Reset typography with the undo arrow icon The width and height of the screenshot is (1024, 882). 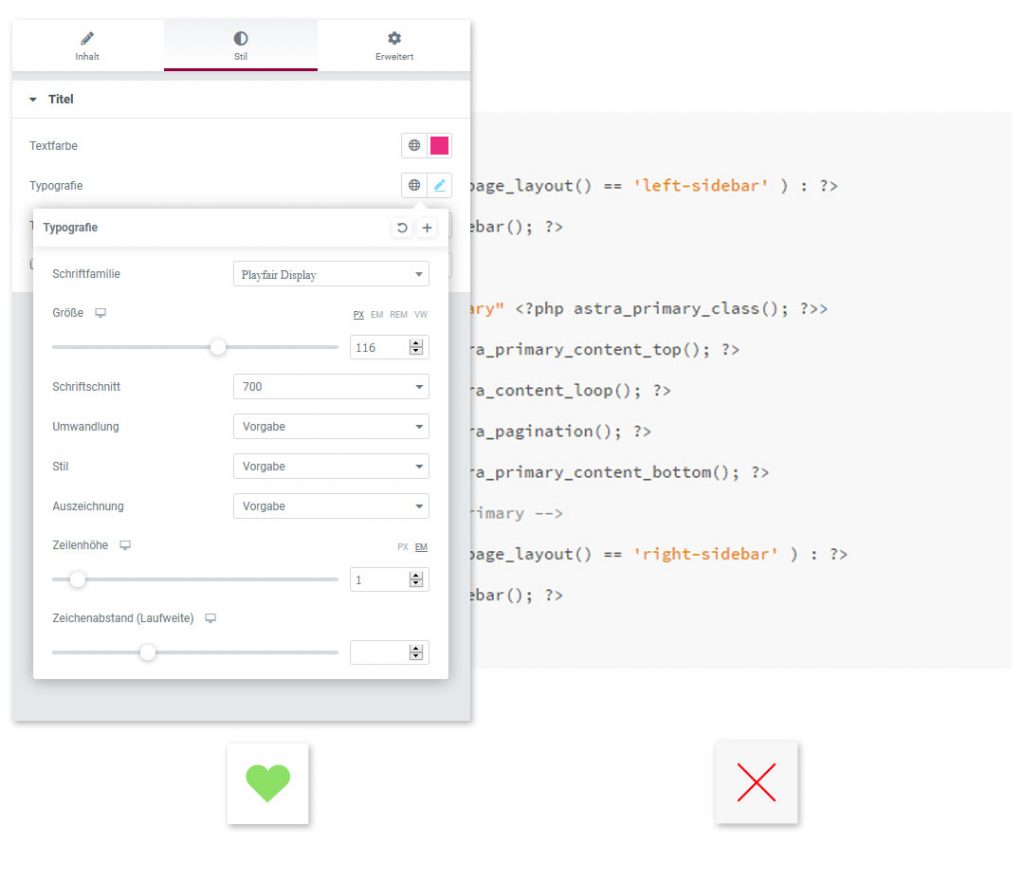402,228
